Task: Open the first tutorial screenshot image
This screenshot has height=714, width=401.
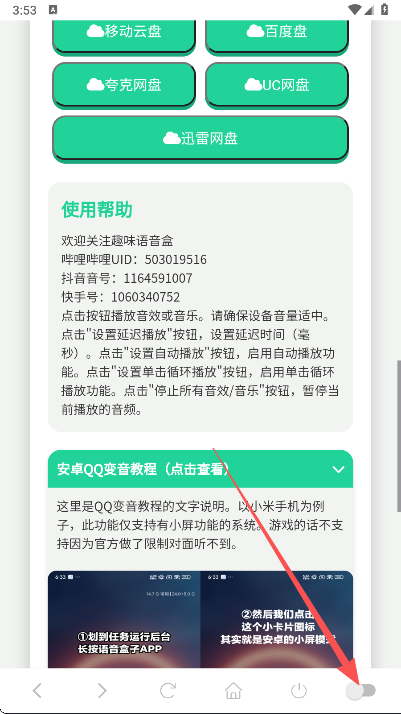Action: (124, 619)
